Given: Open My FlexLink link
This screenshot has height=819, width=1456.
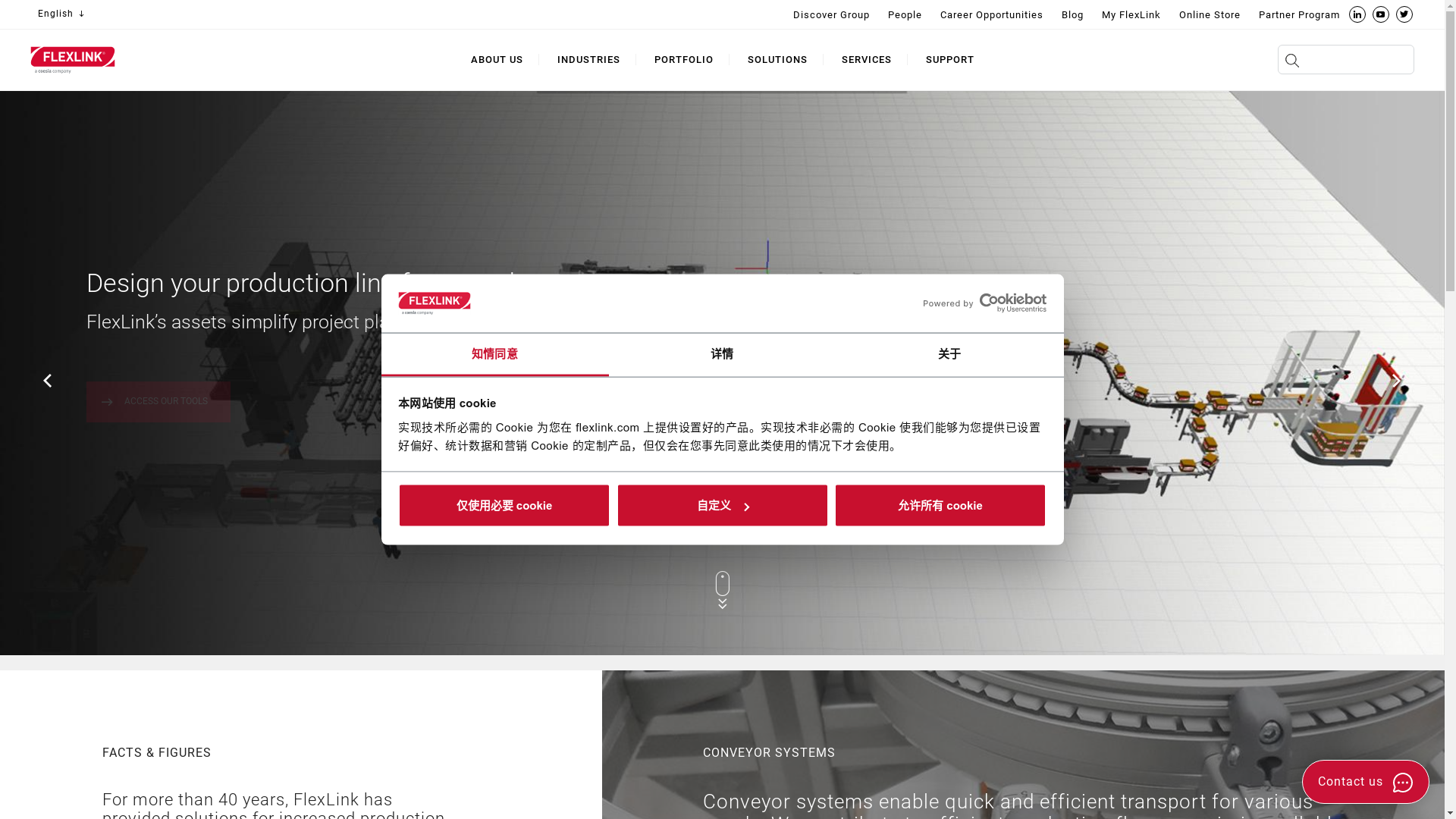Looking at the screenshot, I should pos(1131,15).
